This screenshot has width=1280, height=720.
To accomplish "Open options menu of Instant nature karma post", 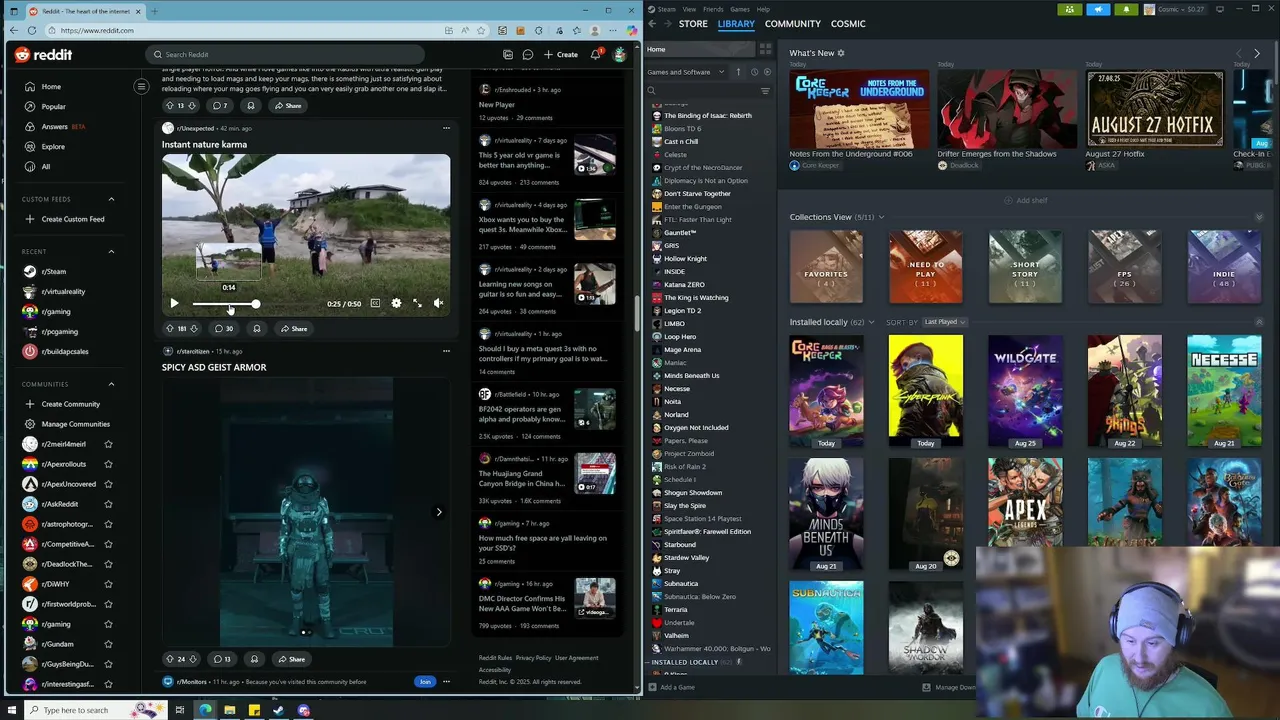I will tap(446, 128).
